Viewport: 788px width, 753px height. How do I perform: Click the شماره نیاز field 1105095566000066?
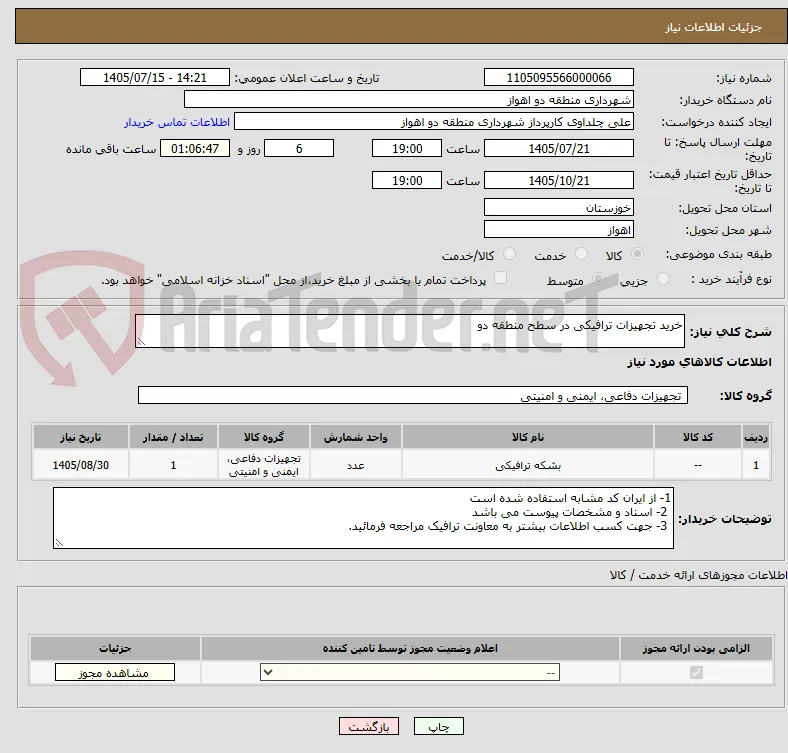[x=558, y=77]
